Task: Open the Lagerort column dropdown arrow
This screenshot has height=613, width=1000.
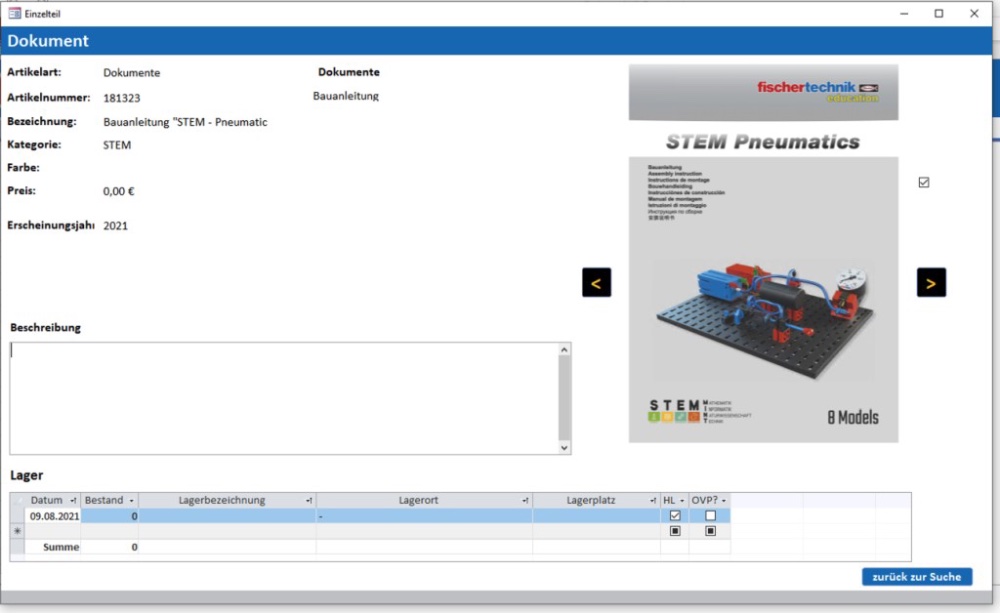Action: [525, 501]
